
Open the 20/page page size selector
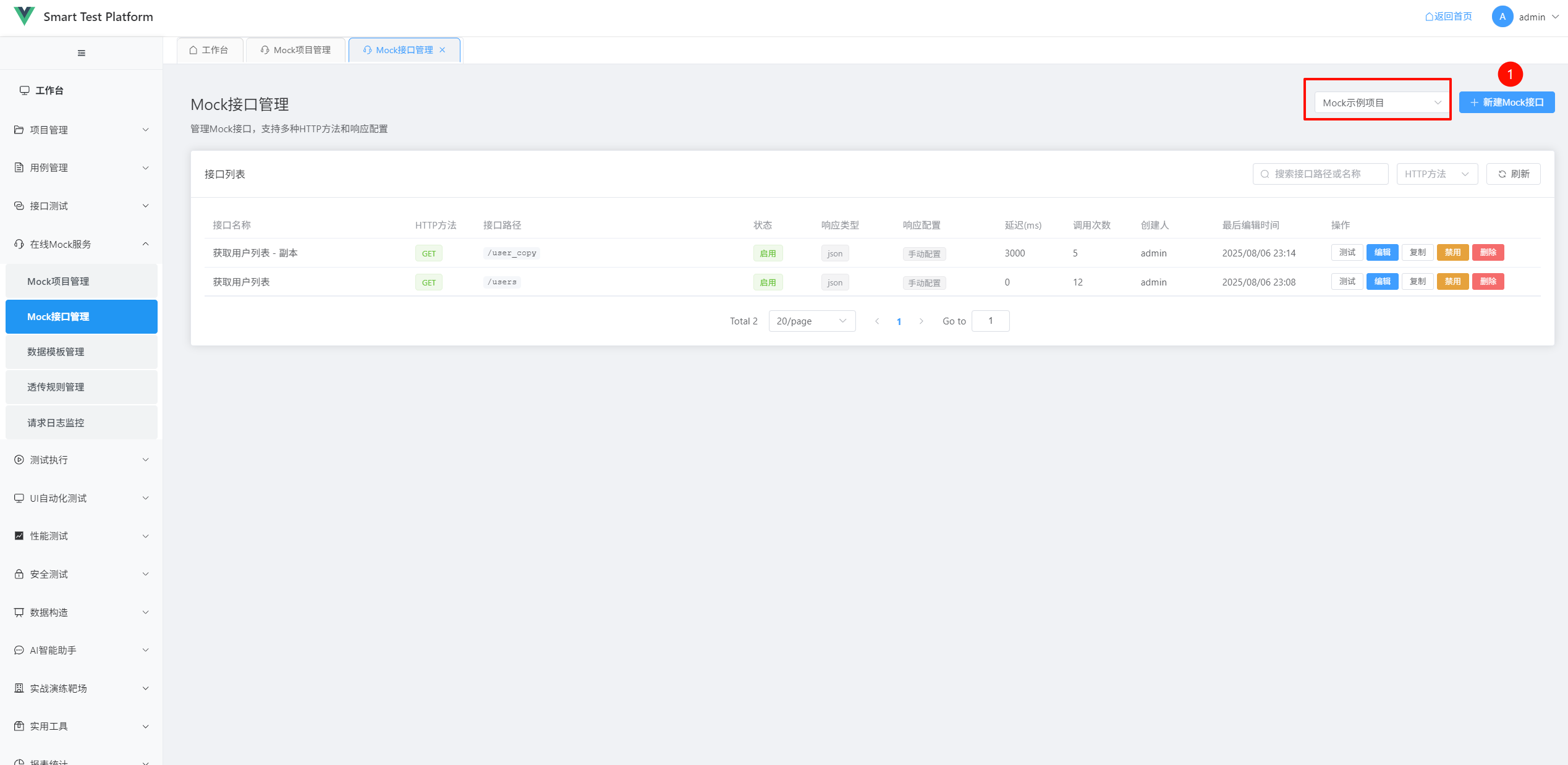812,321
